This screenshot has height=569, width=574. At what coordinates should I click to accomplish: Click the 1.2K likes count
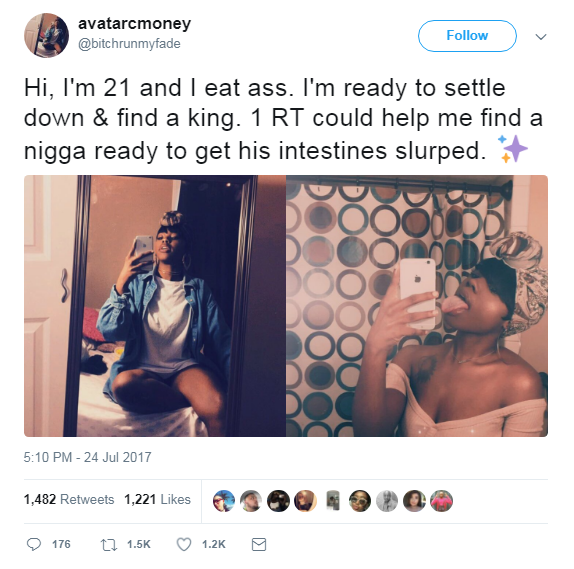(x=214, y=544)
